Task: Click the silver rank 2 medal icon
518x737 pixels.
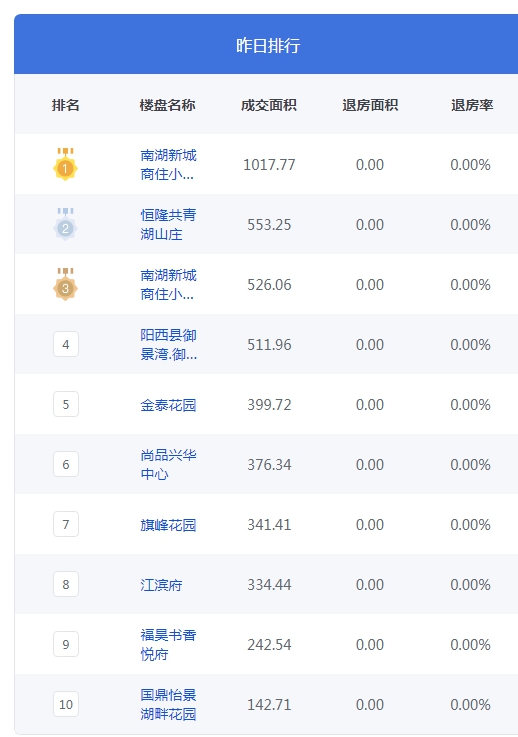Action: [x=65, y=225]
